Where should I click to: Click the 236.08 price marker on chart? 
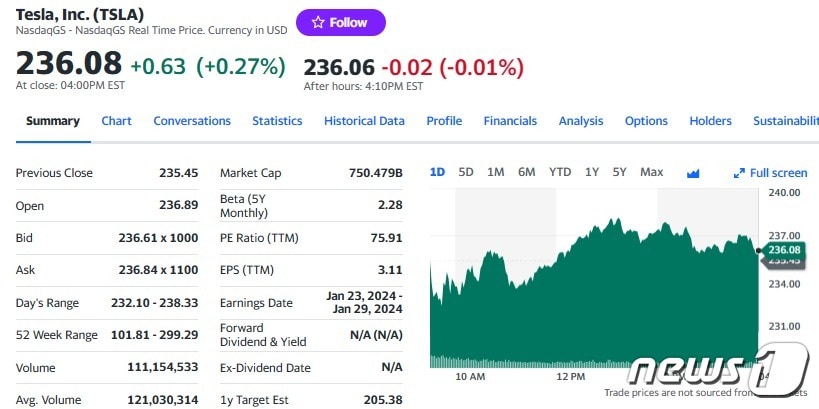point(785,249)
